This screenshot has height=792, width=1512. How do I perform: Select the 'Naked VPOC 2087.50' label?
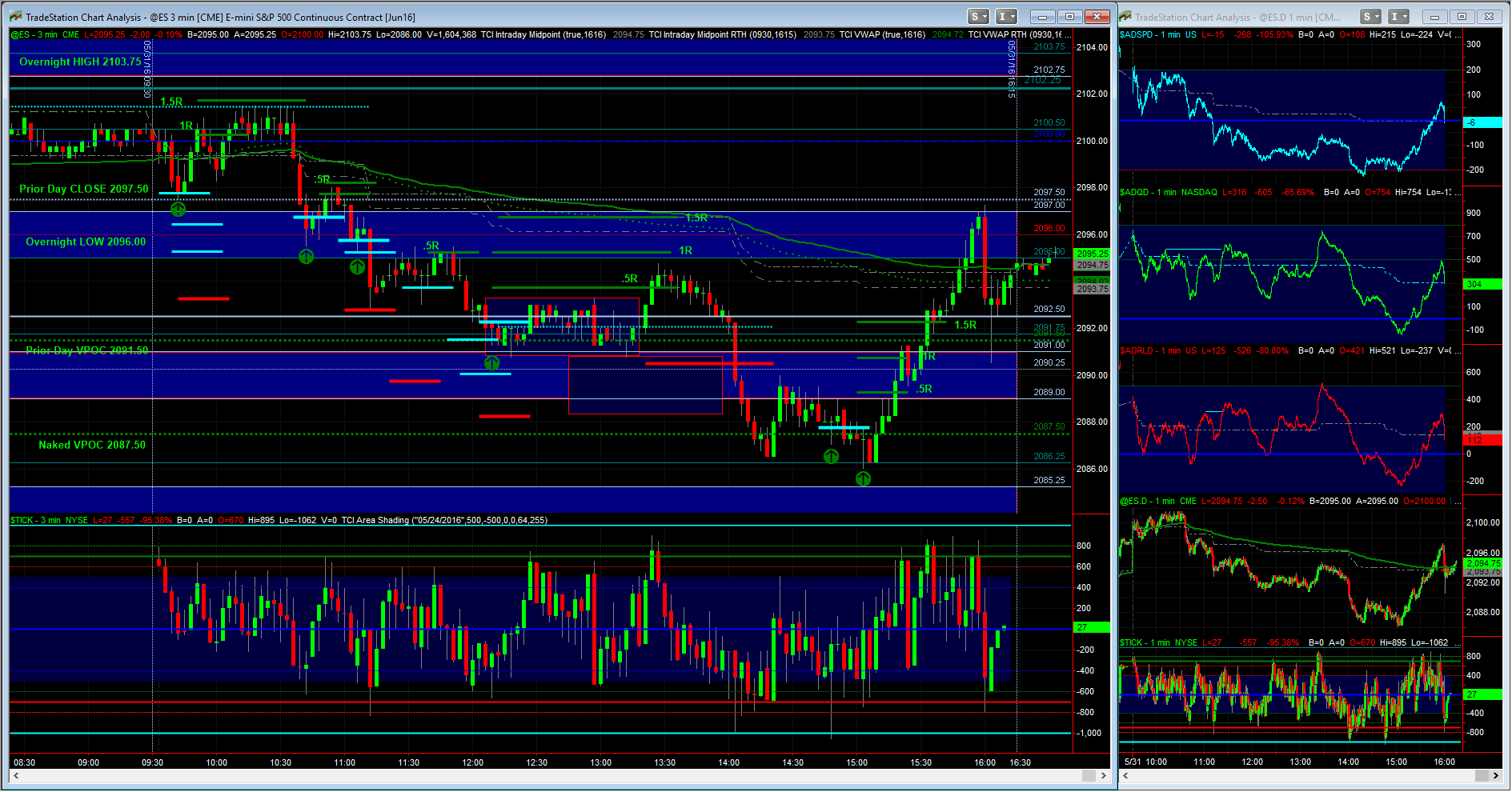point(92,445)
